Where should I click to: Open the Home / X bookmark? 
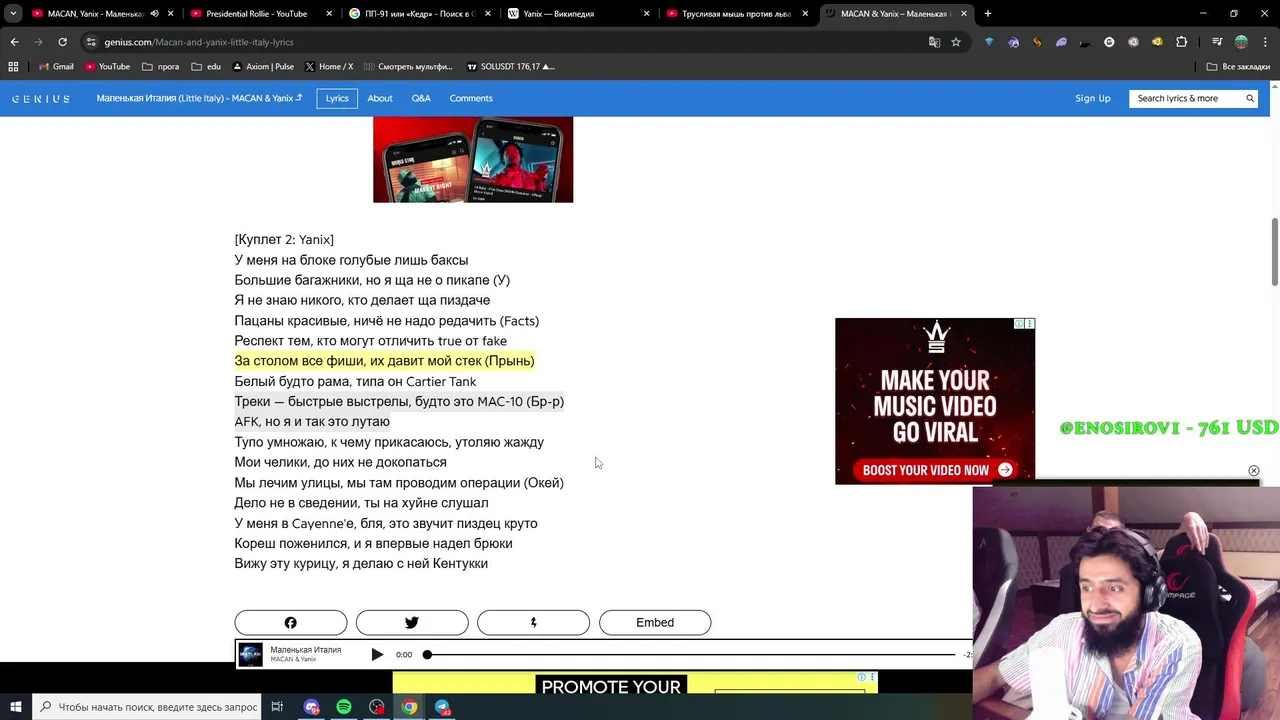click(329, 66)
